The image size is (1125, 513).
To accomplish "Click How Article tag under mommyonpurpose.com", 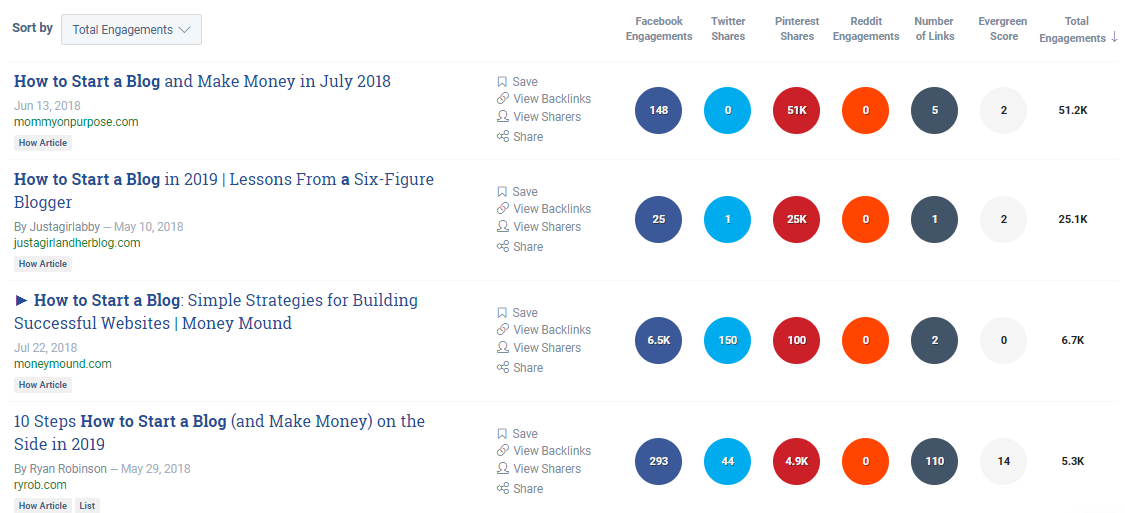I will [43, 143].
